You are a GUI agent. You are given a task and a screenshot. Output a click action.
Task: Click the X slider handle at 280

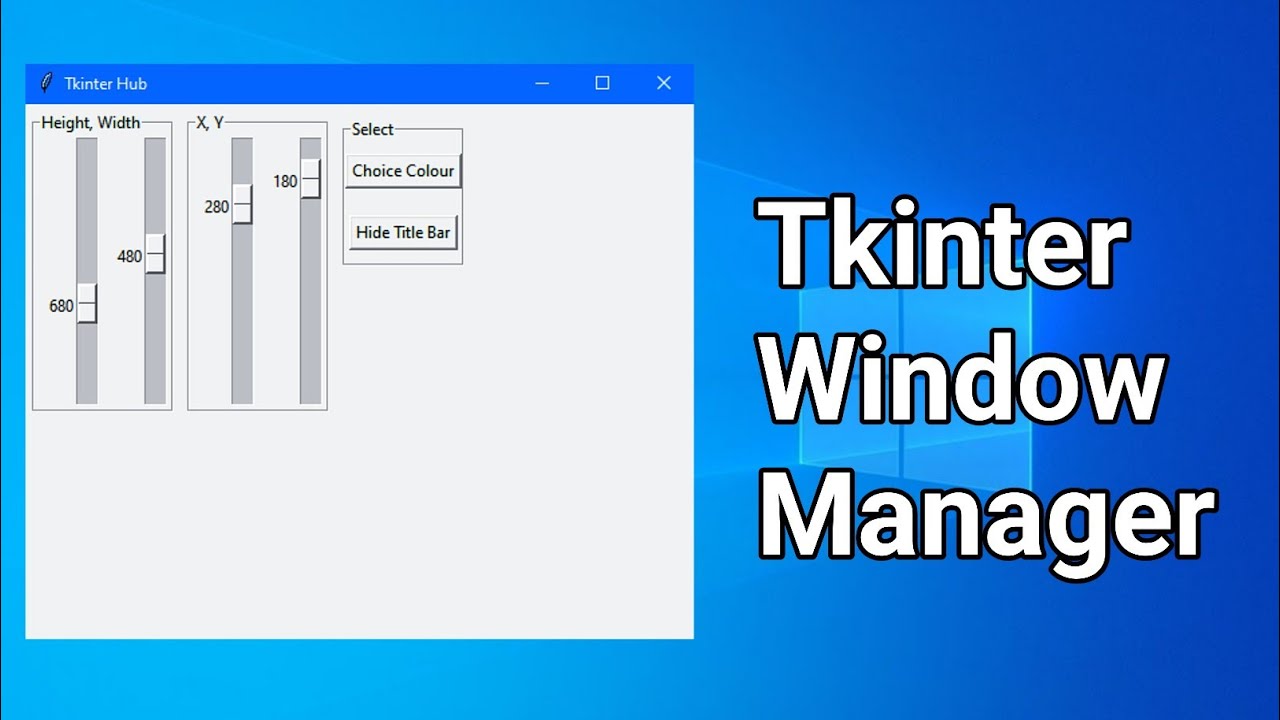pyautogui.click(x=242, y=204)
